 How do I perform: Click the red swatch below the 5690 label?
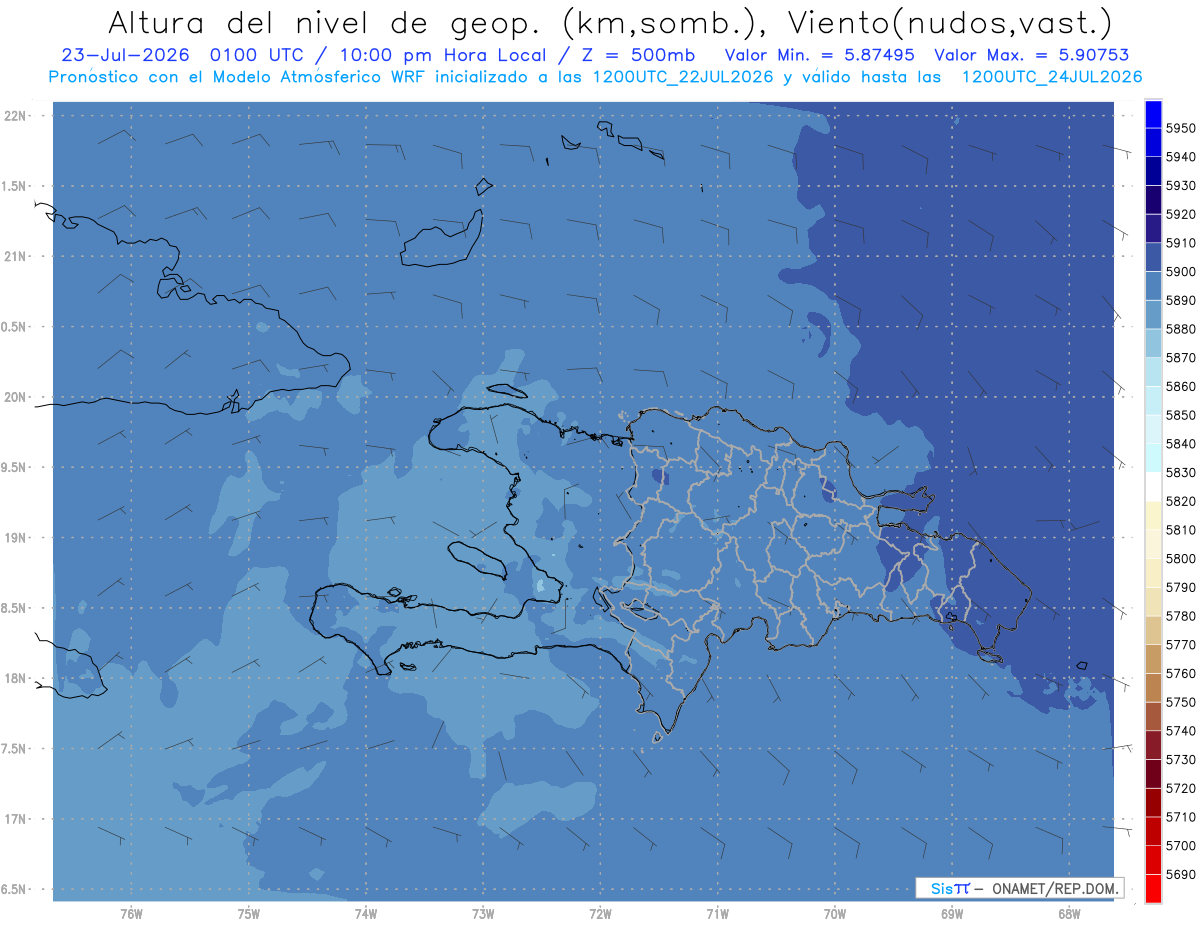point(1153,888)
